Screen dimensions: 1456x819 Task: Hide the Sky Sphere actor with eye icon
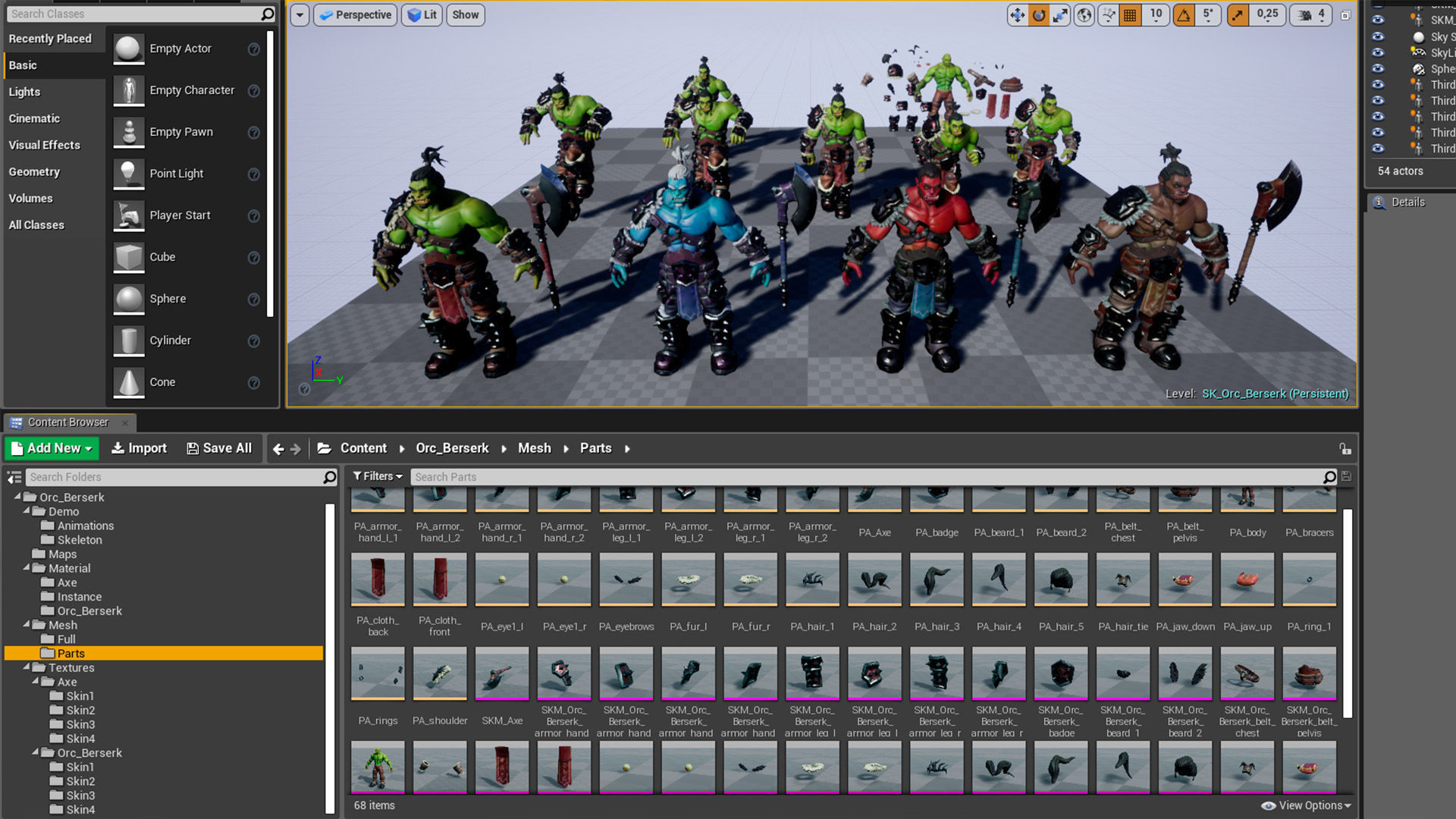[x=1378, y=36]
